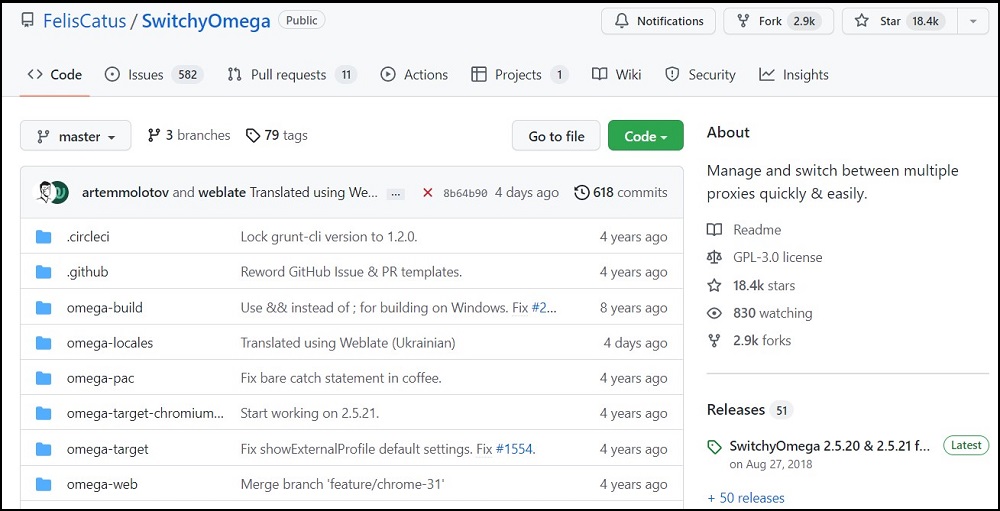Open the green Code dropdown button
The width and height of the screenshot is (1000, 511).
point(645,136)
